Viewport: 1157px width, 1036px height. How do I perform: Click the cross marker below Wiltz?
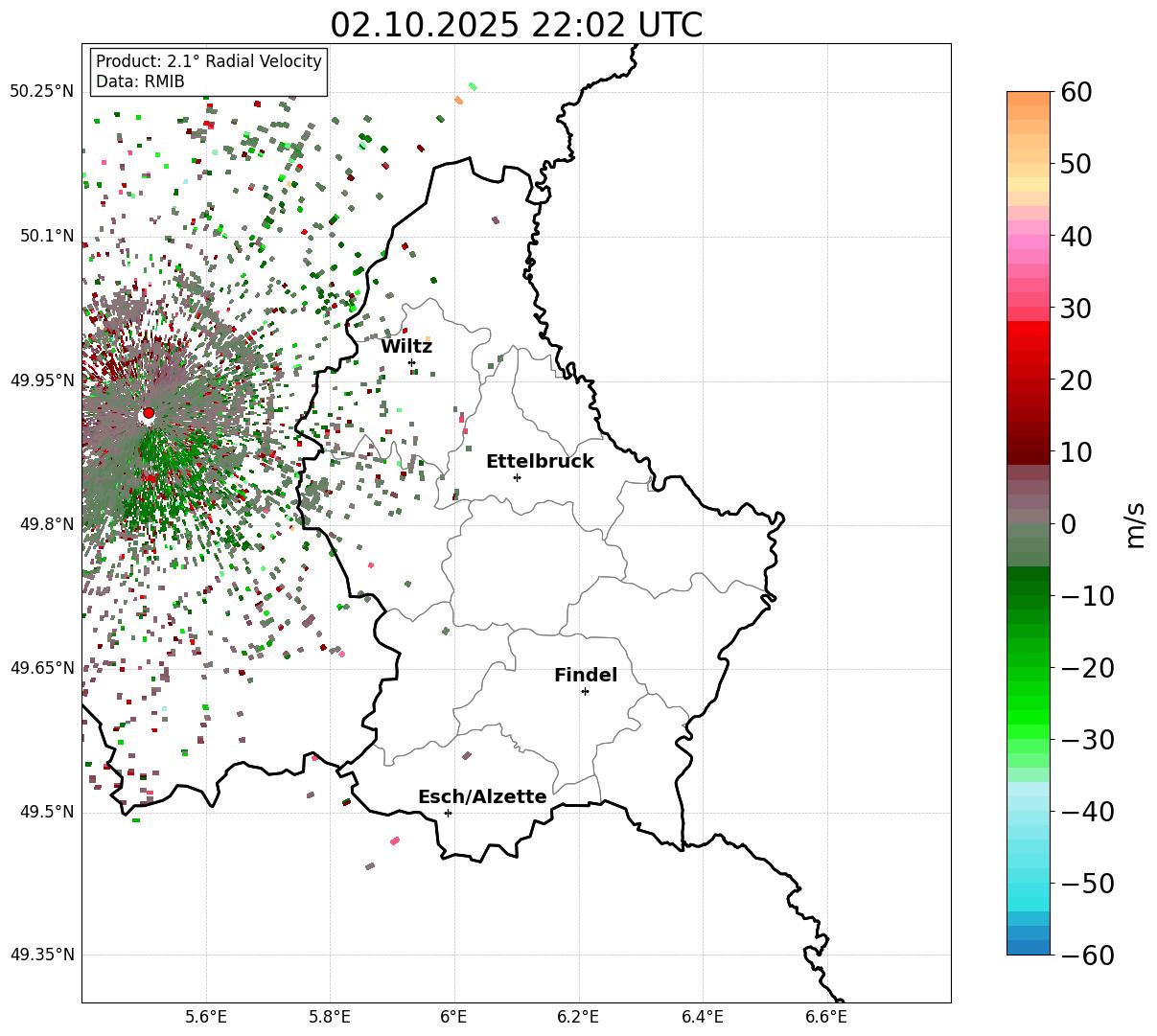[411, 362]
